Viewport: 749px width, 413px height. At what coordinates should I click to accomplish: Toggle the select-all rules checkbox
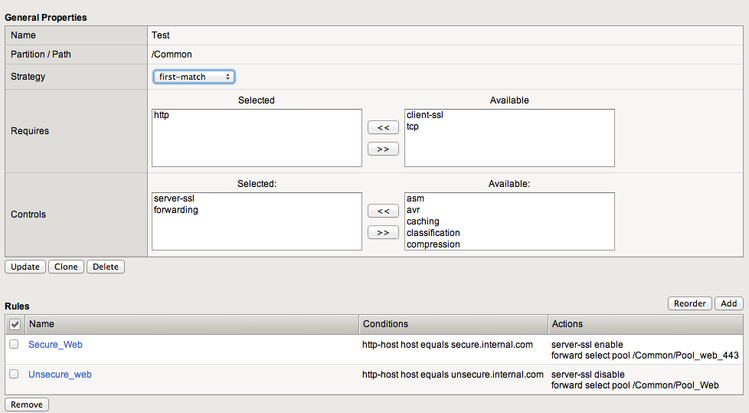[x=14, y=324]
